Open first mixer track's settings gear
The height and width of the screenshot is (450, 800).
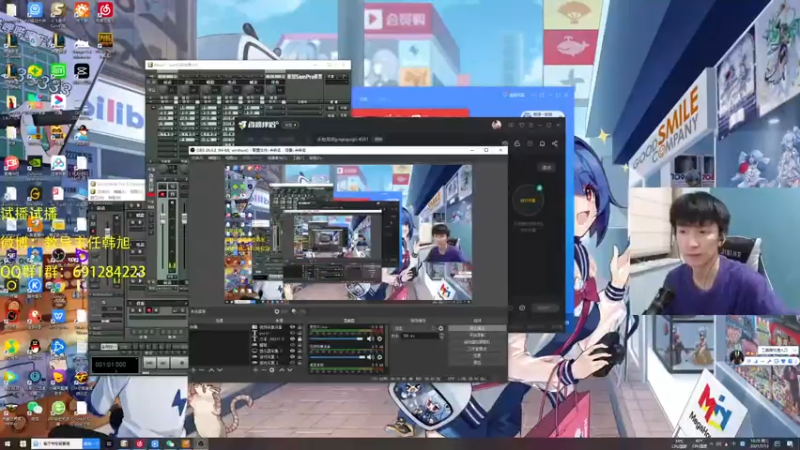tap(380, 339)
